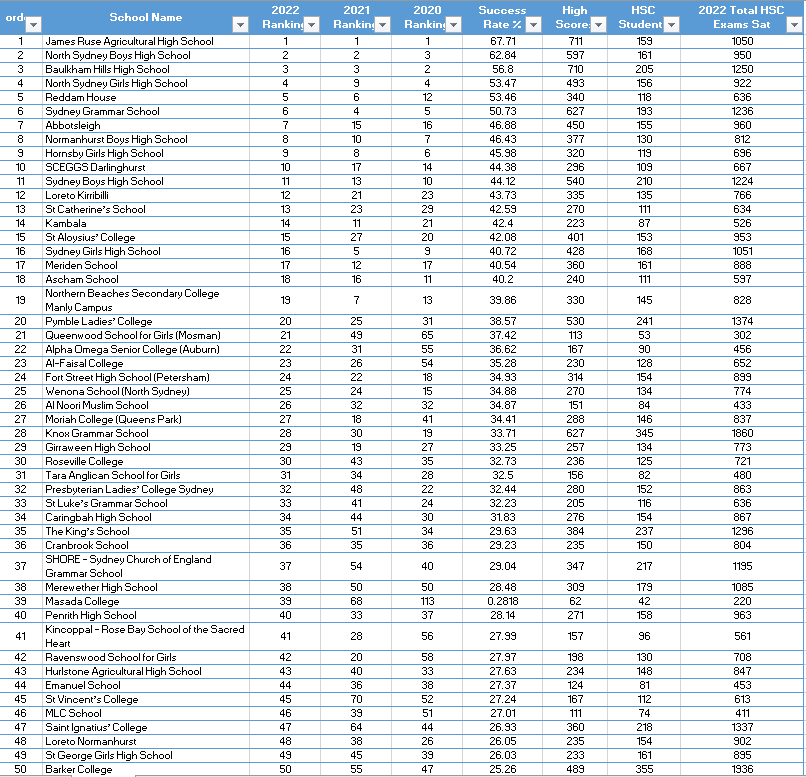Select St George Girls High School cell
Image resolution: width=806 pixels, height=777 pixels.
[146, 755]
